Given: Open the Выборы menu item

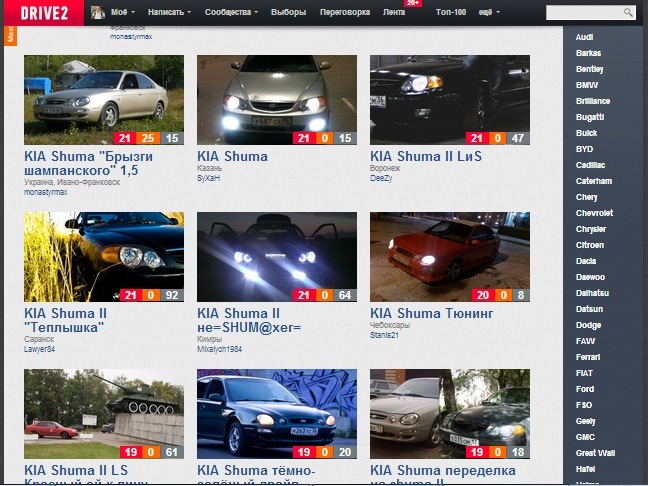Looking at the screenshot, I should pos(288,12).
